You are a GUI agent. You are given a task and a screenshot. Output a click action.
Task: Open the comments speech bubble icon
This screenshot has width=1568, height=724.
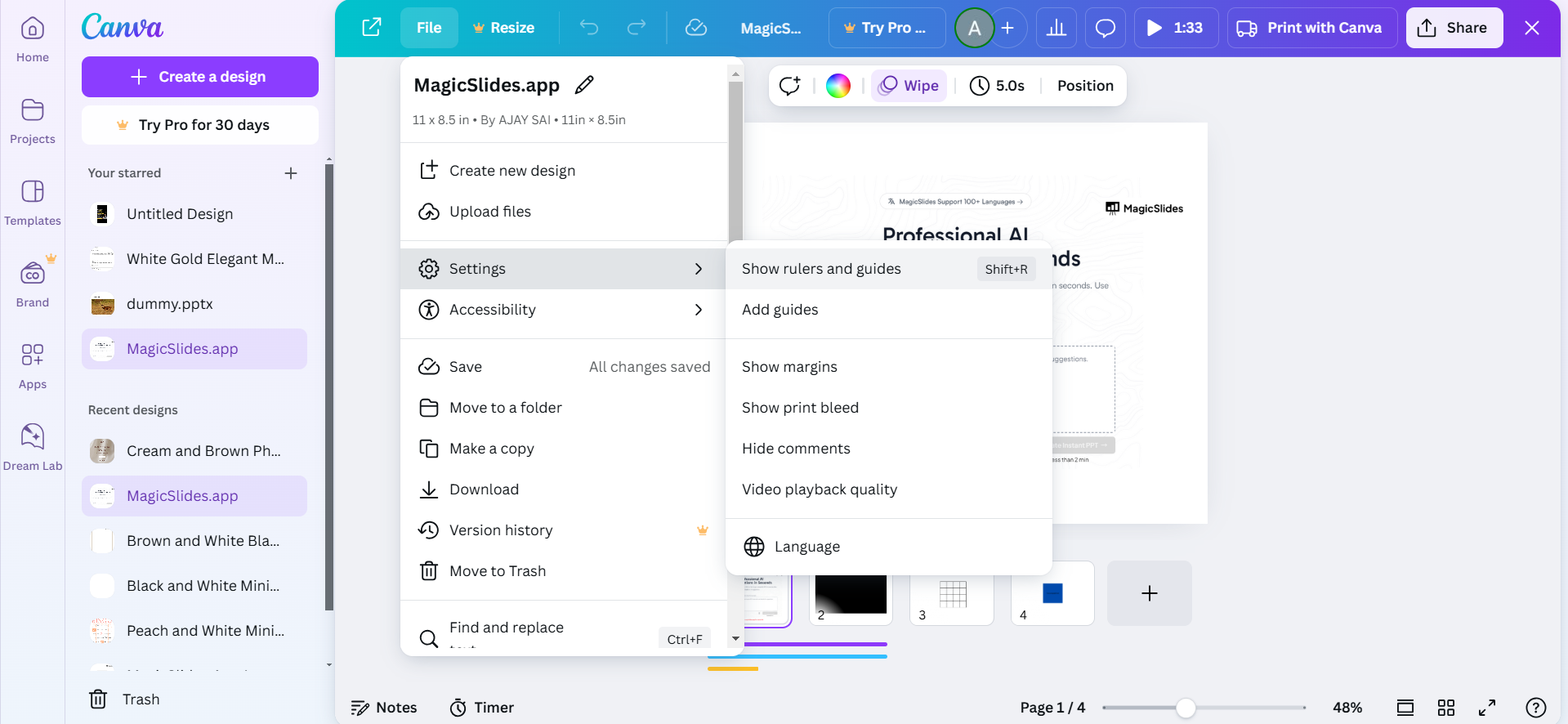pos(1106,28)
